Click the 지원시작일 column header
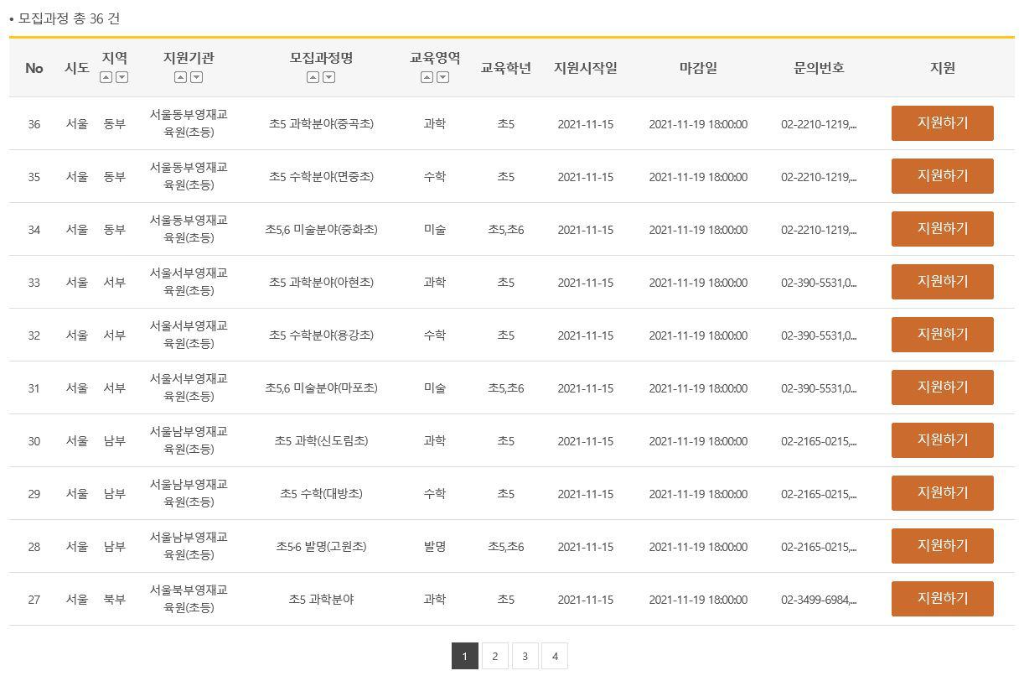Viewport: 1024px width, 676px height. (x=586, y=68)
